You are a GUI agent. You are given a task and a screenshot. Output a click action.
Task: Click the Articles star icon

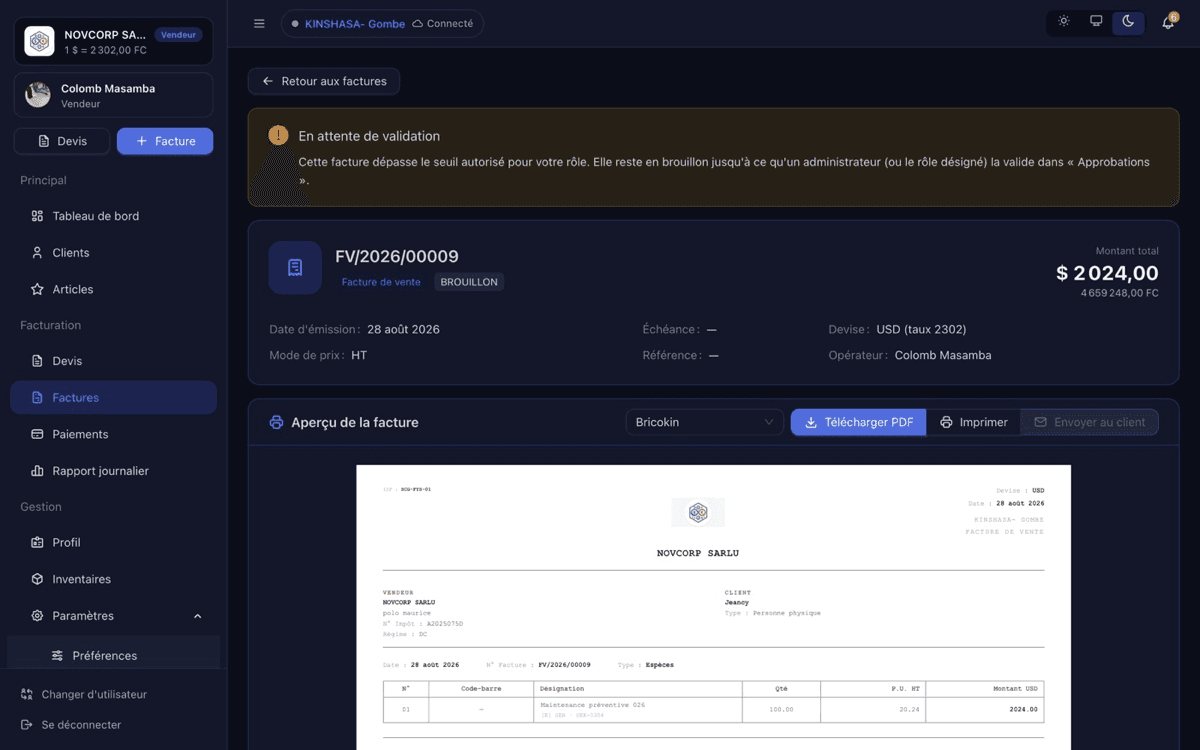(37, 289)
